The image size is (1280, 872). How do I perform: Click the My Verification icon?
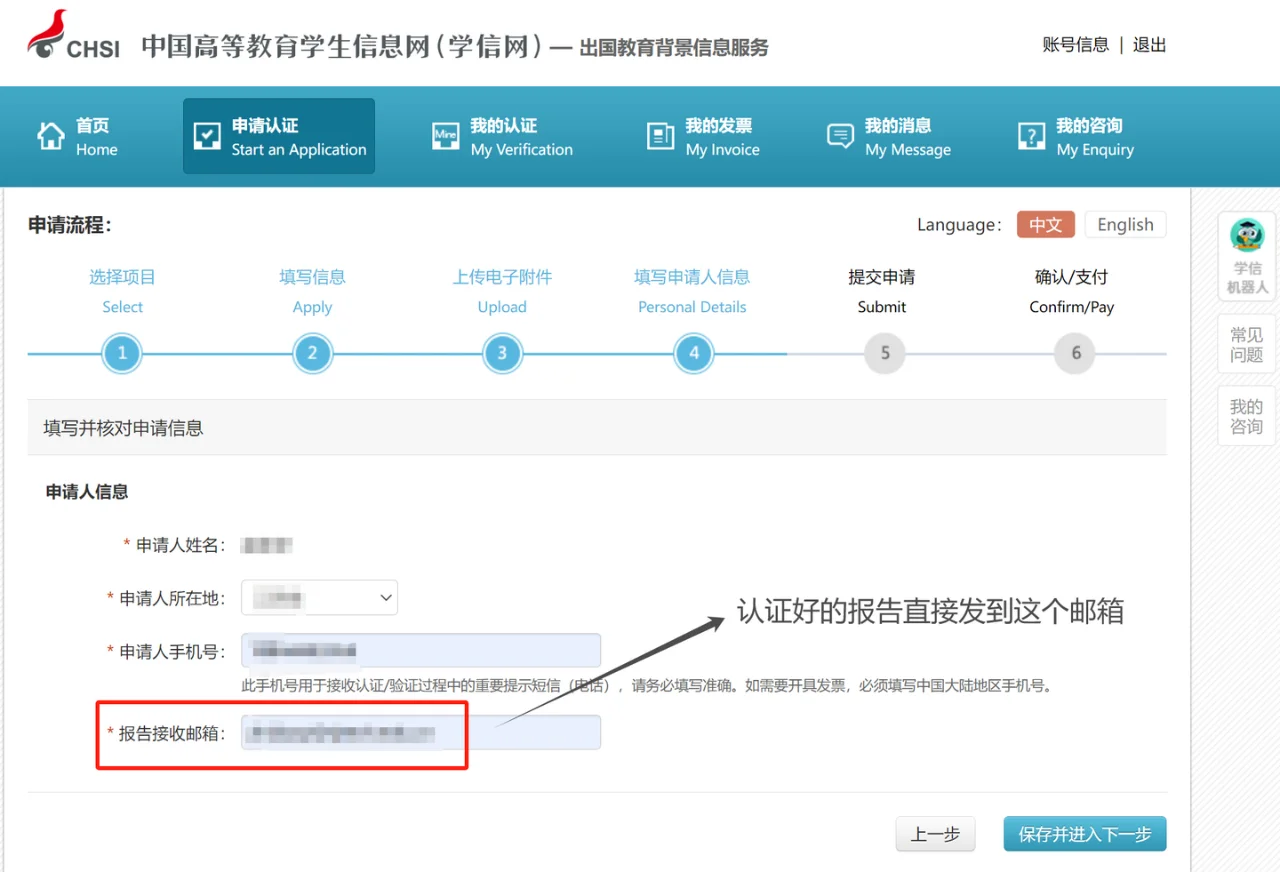(x=445, y=136)
